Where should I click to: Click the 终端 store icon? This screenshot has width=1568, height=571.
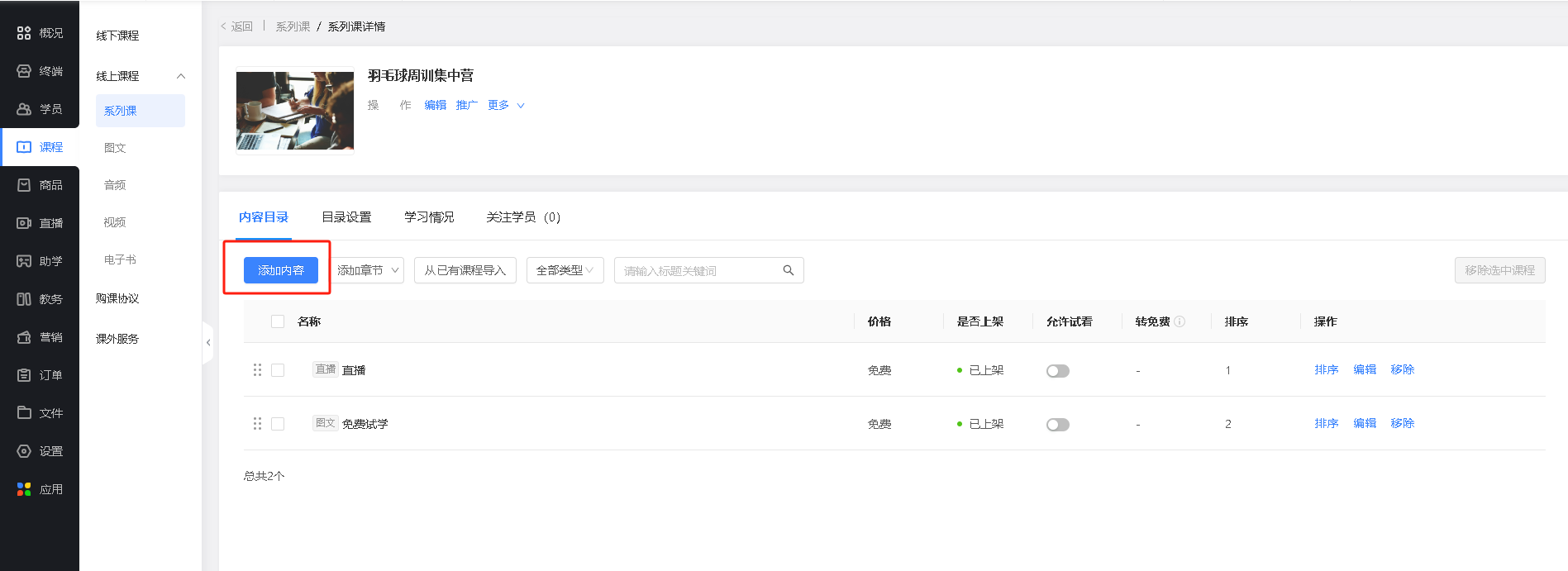[x=24, y=71]
